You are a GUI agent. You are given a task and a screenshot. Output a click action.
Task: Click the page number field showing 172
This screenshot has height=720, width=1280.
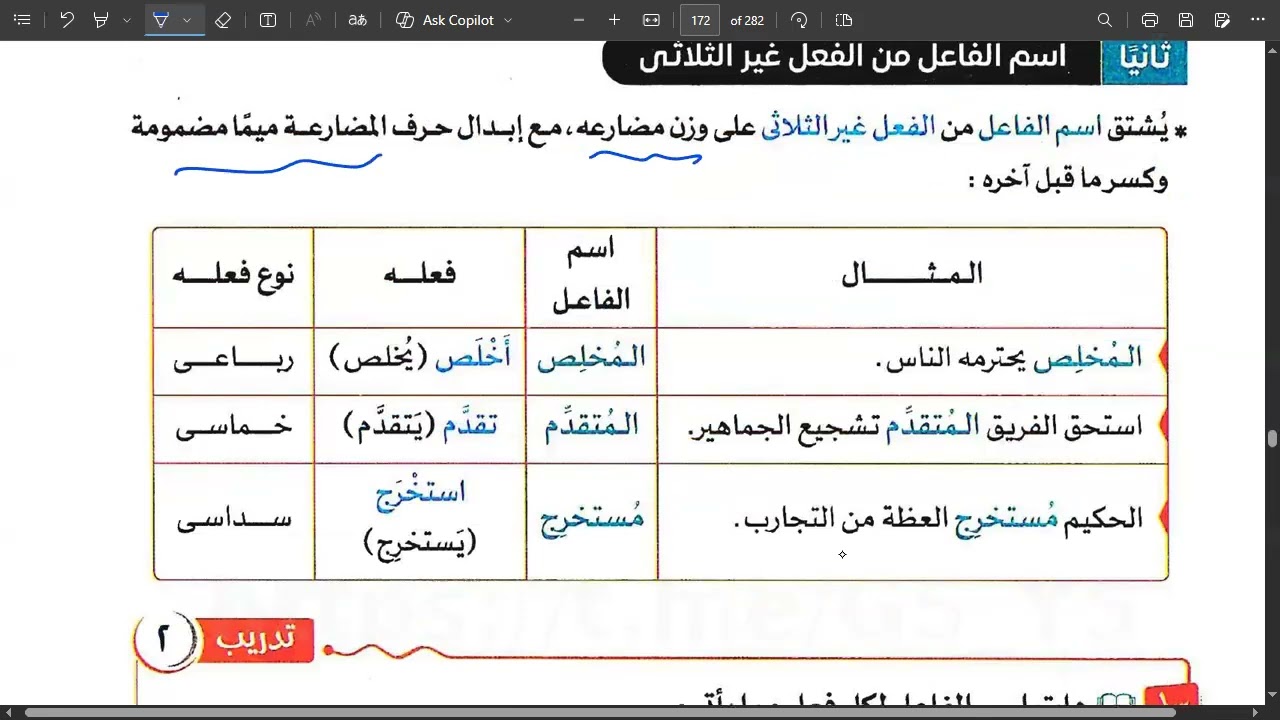700,20
